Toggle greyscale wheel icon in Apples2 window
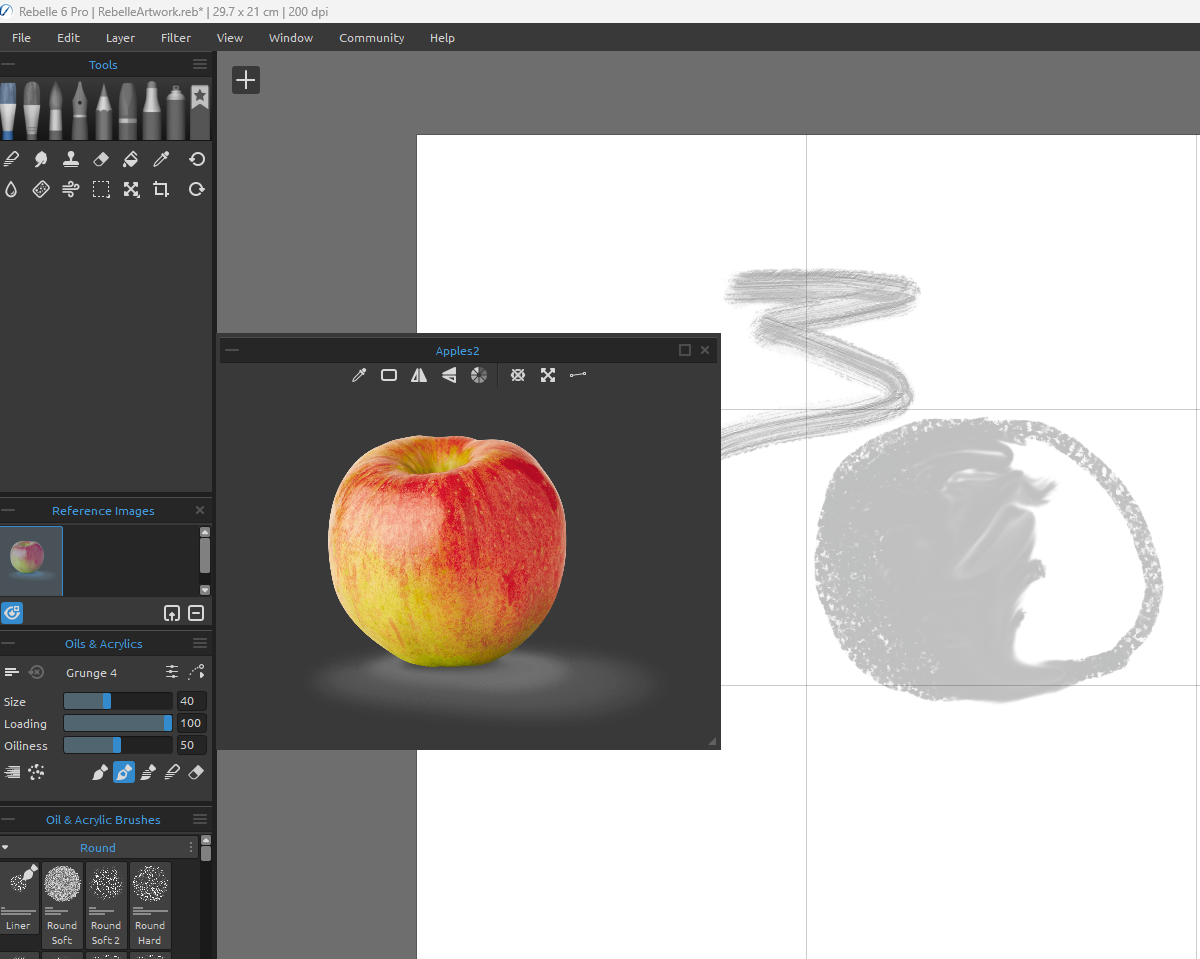Image resolution: width=1200 pixels, height=959 pixels. click(479, 375)
